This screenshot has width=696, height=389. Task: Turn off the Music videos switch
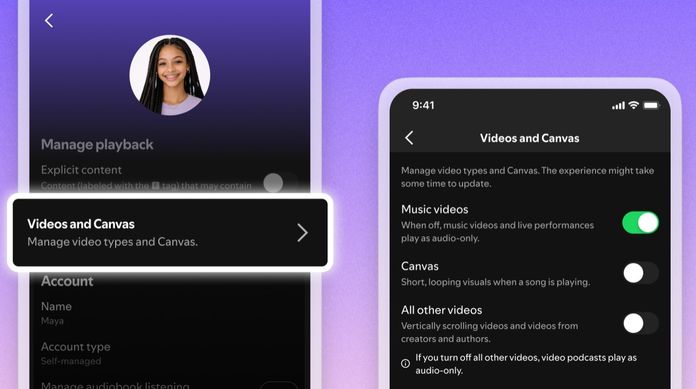(x=640, y=222)
